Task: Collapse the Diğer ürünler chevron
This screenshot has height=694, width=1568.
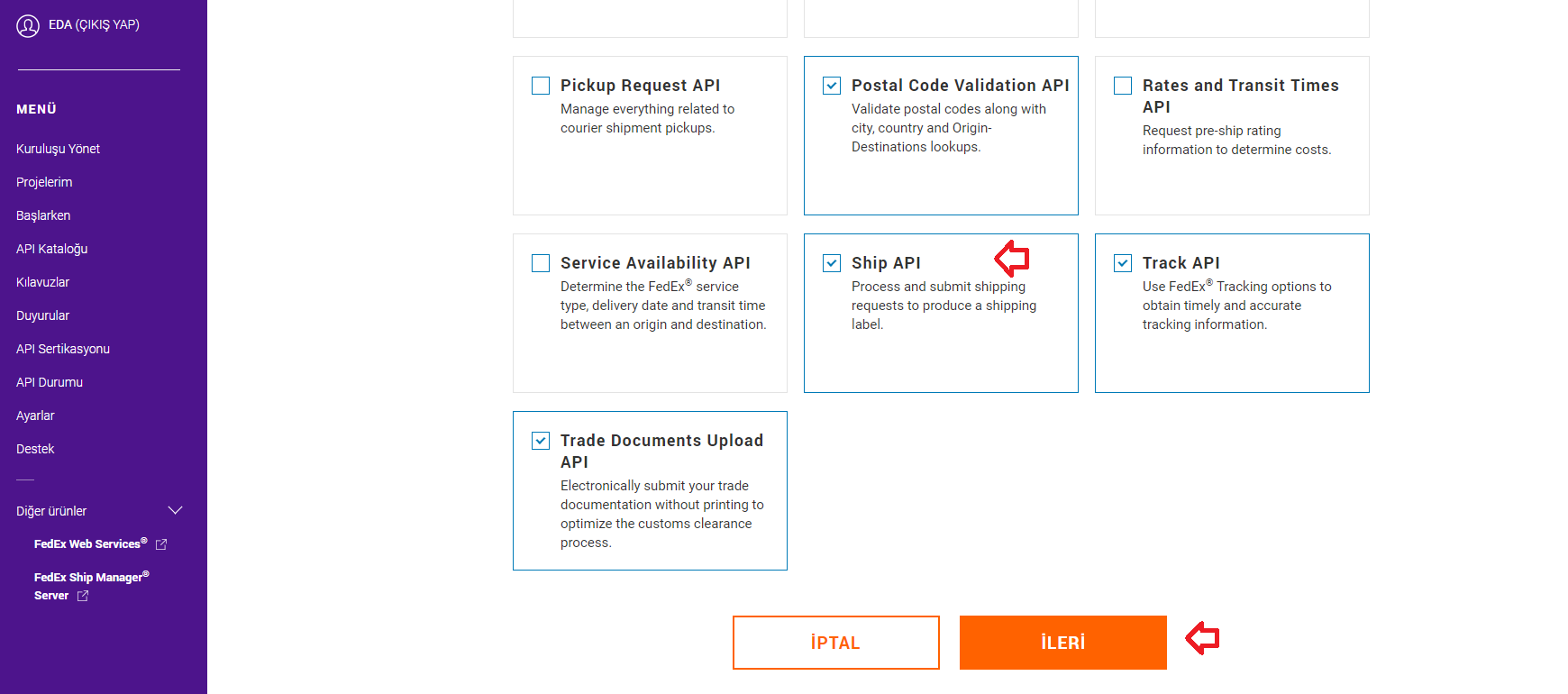Action: (x=176, y=511)
